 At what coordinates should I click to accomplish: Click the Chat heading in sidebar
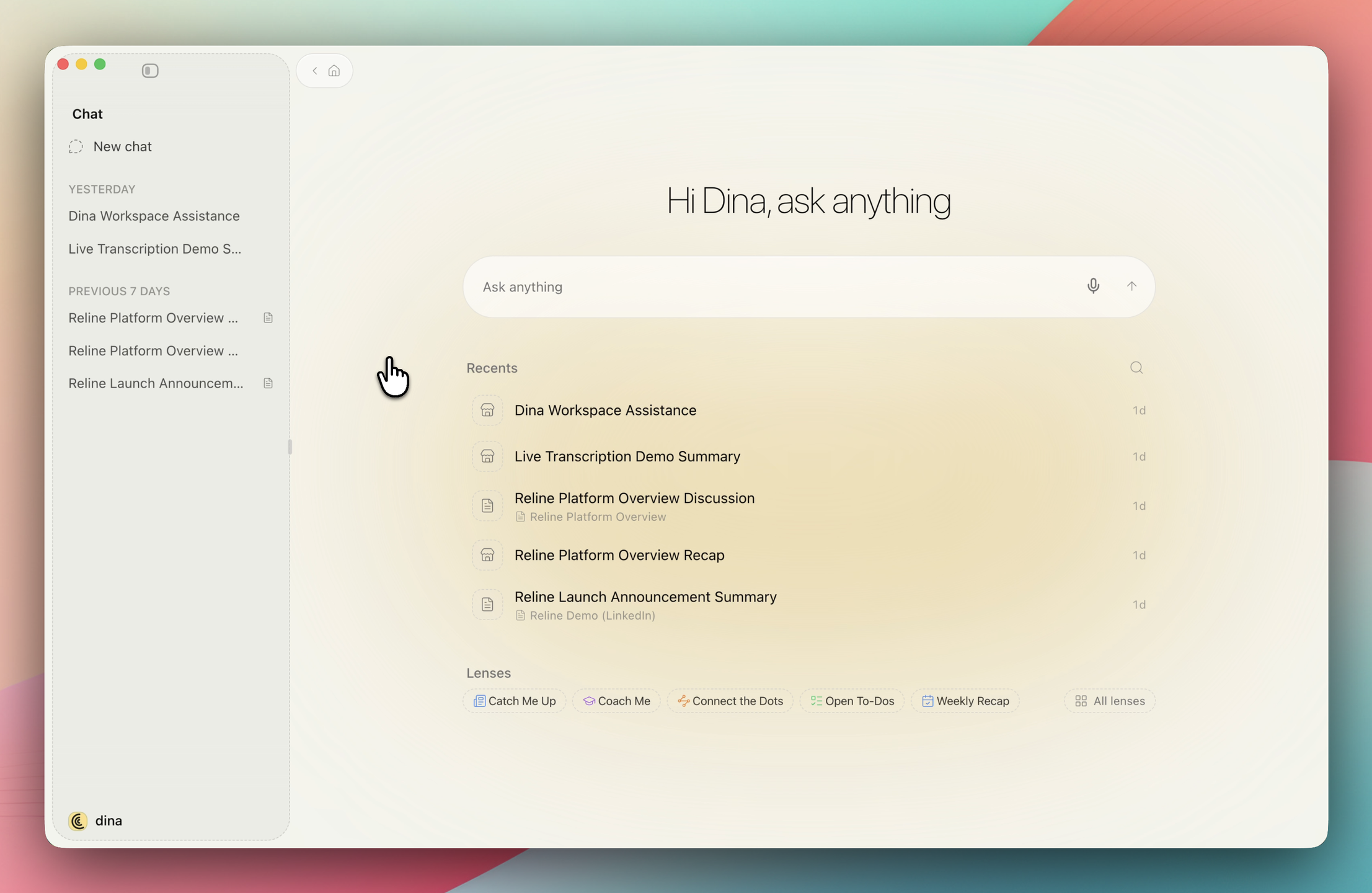87,113
